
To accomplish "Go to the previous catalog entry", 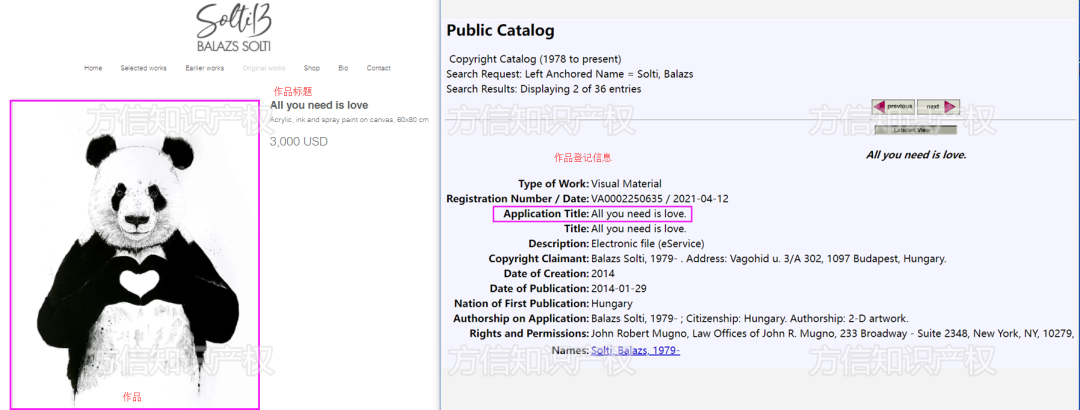I will pos(893,106).
